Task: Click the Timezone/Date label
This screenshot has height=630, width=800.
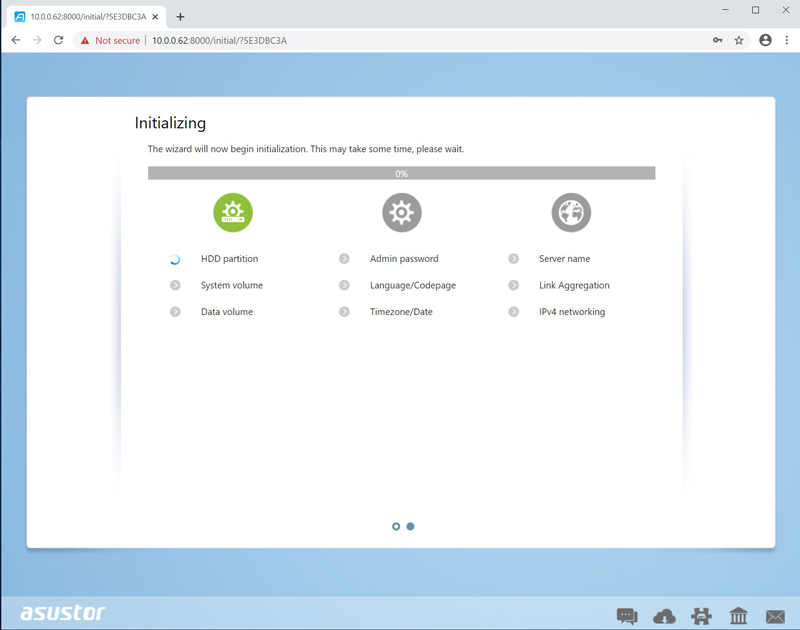Action: point(401,312)
